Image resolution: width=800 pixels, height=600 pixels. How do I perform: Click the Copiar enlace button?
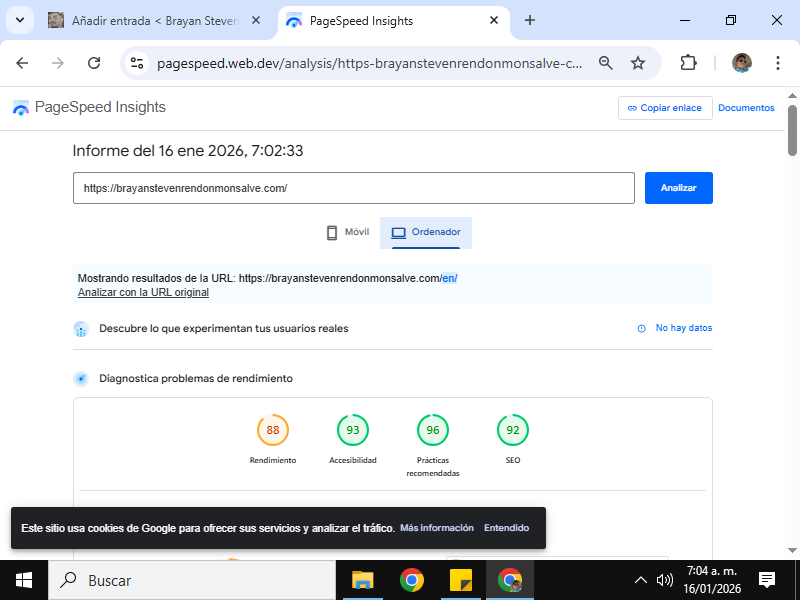[x=664, y=108]
